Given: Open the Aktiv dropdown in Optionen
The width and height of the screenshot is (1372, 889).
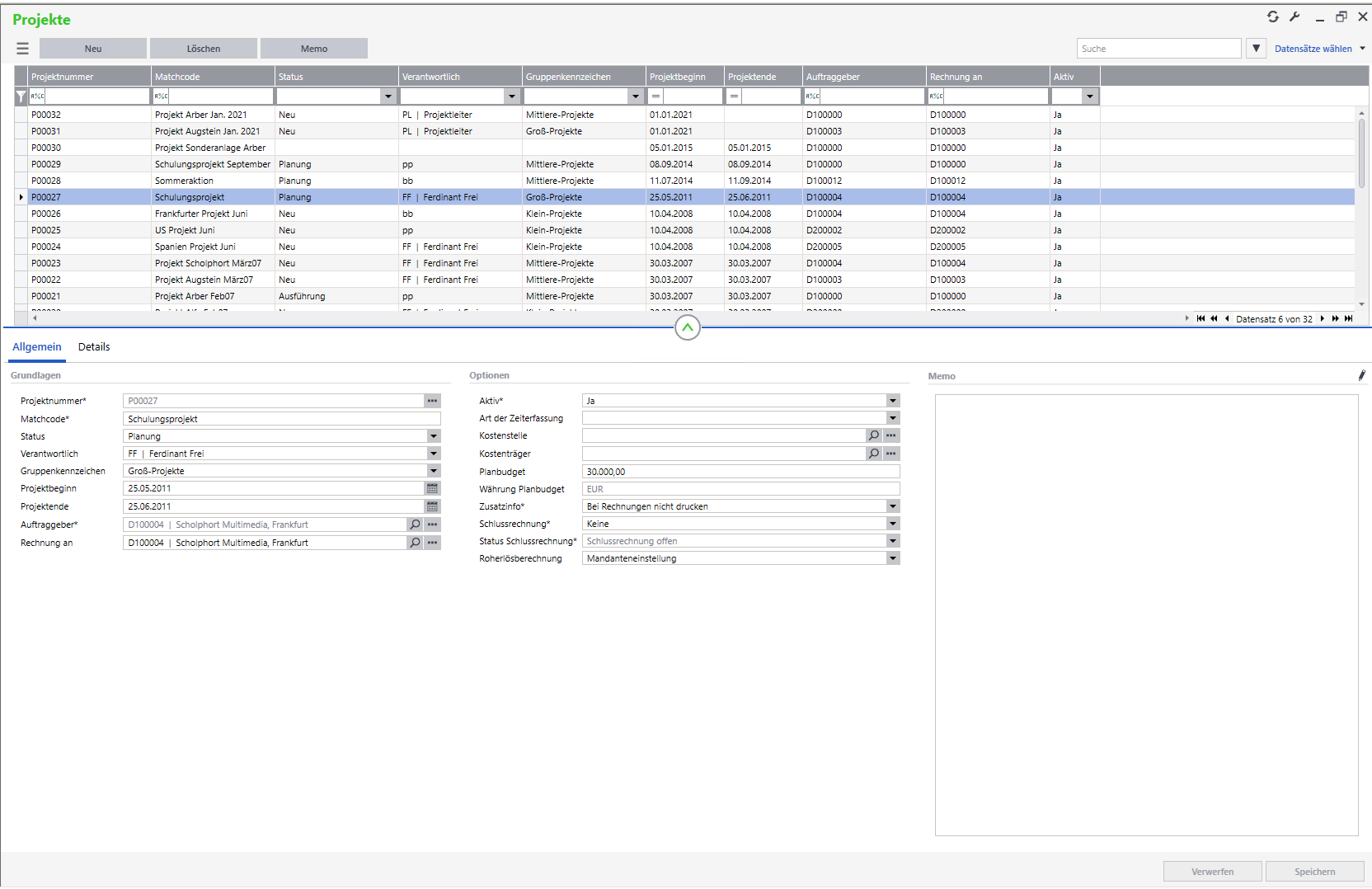Looking at the screenshot, I should (892, 401).
